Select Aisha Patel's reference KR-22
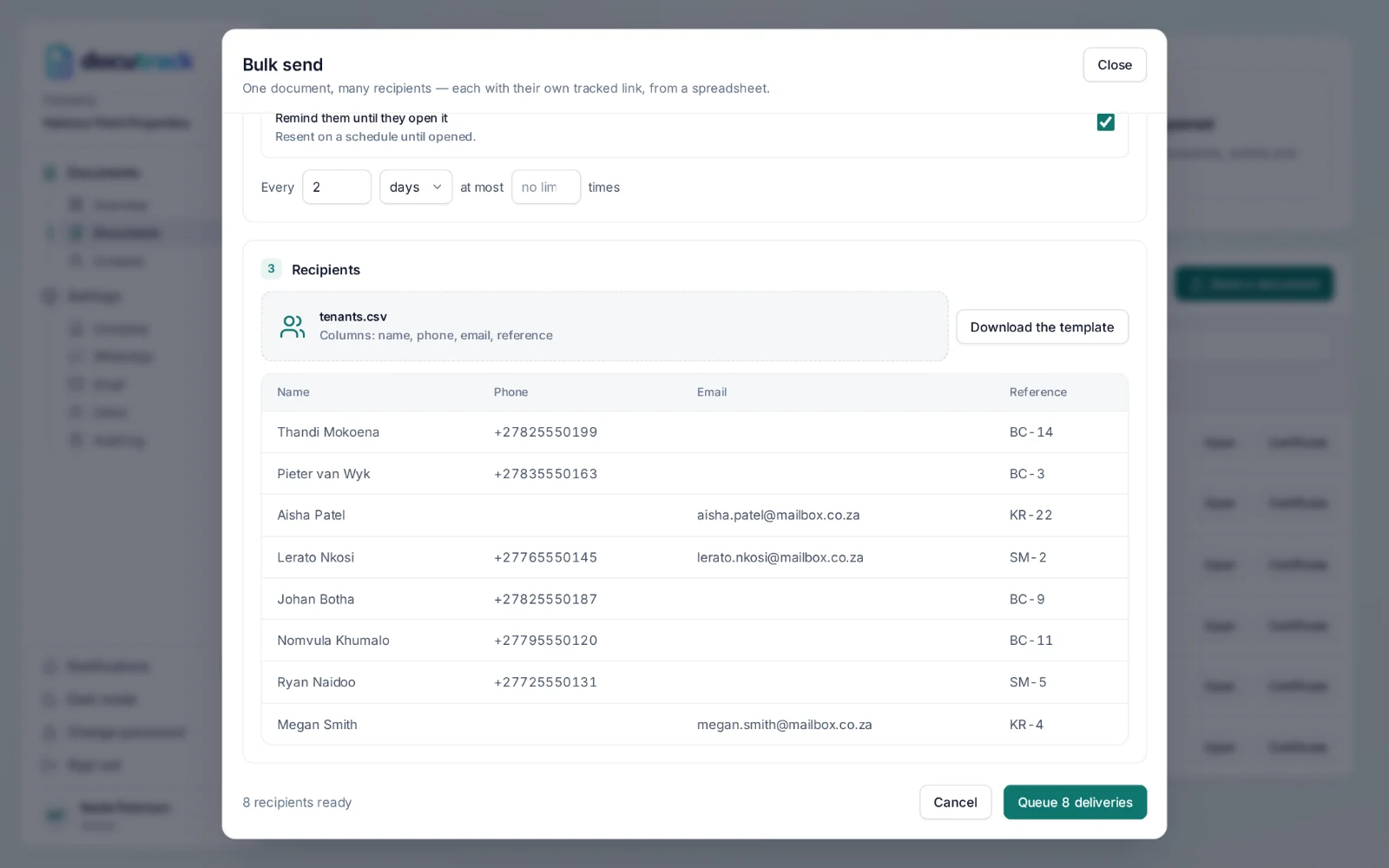1389x868 pixels. click(x=1030, y=515)
